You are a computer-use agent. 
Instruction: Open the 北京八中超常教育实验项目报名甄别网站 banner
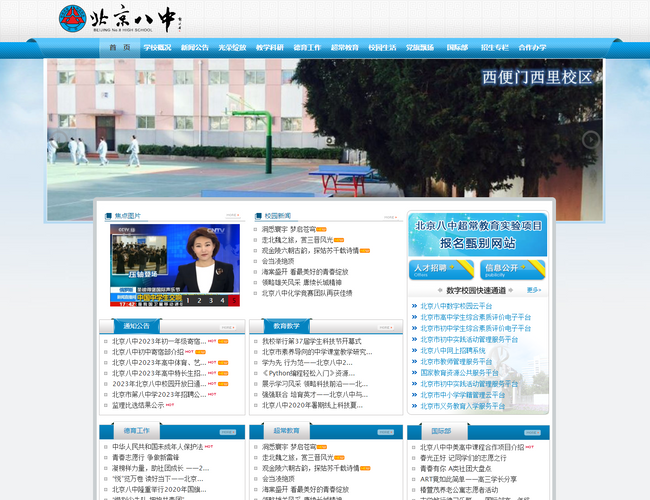click(x=478, y=234)
